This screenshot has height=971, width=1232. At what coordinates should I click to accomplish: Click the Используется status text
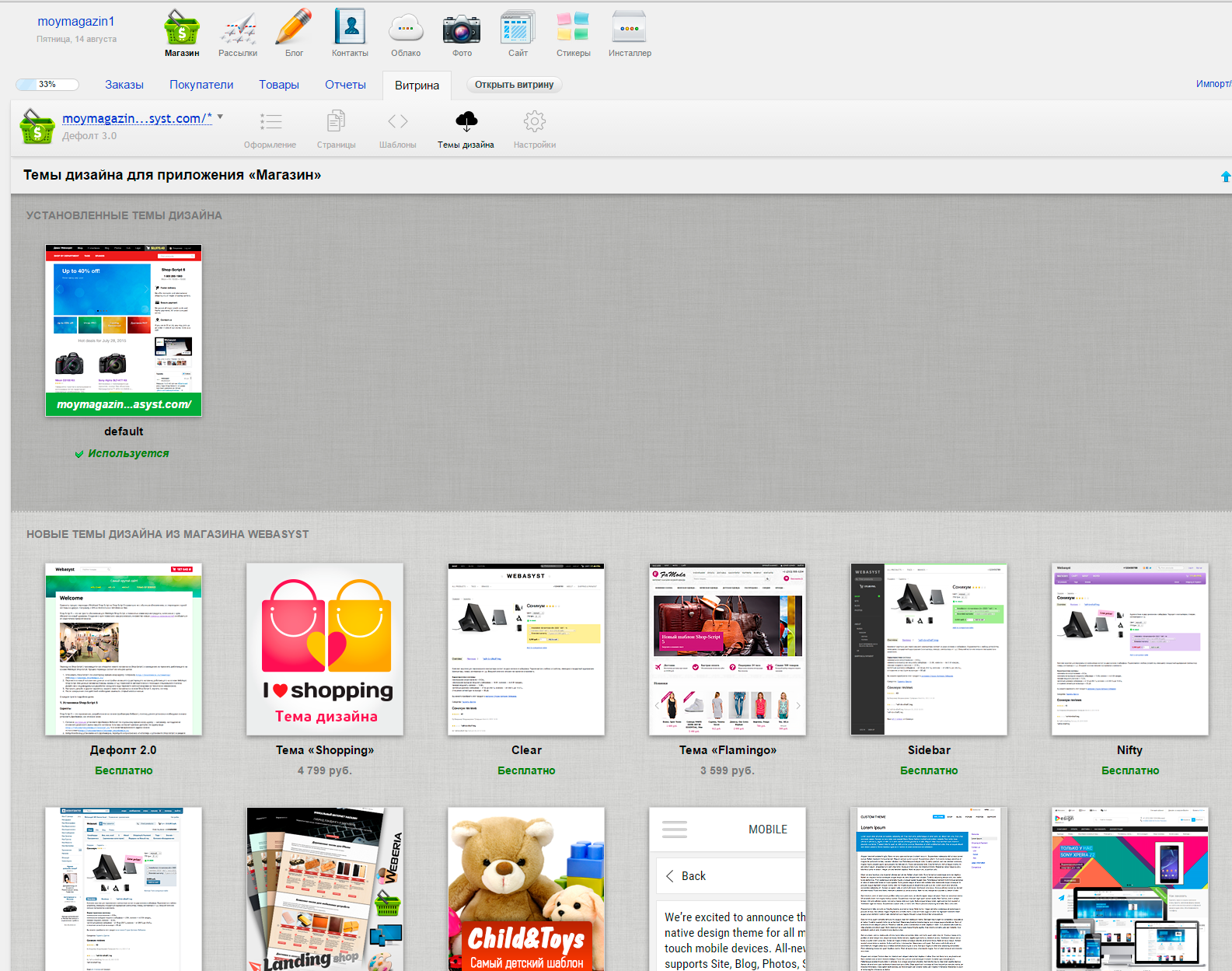[x=128, y=453]
